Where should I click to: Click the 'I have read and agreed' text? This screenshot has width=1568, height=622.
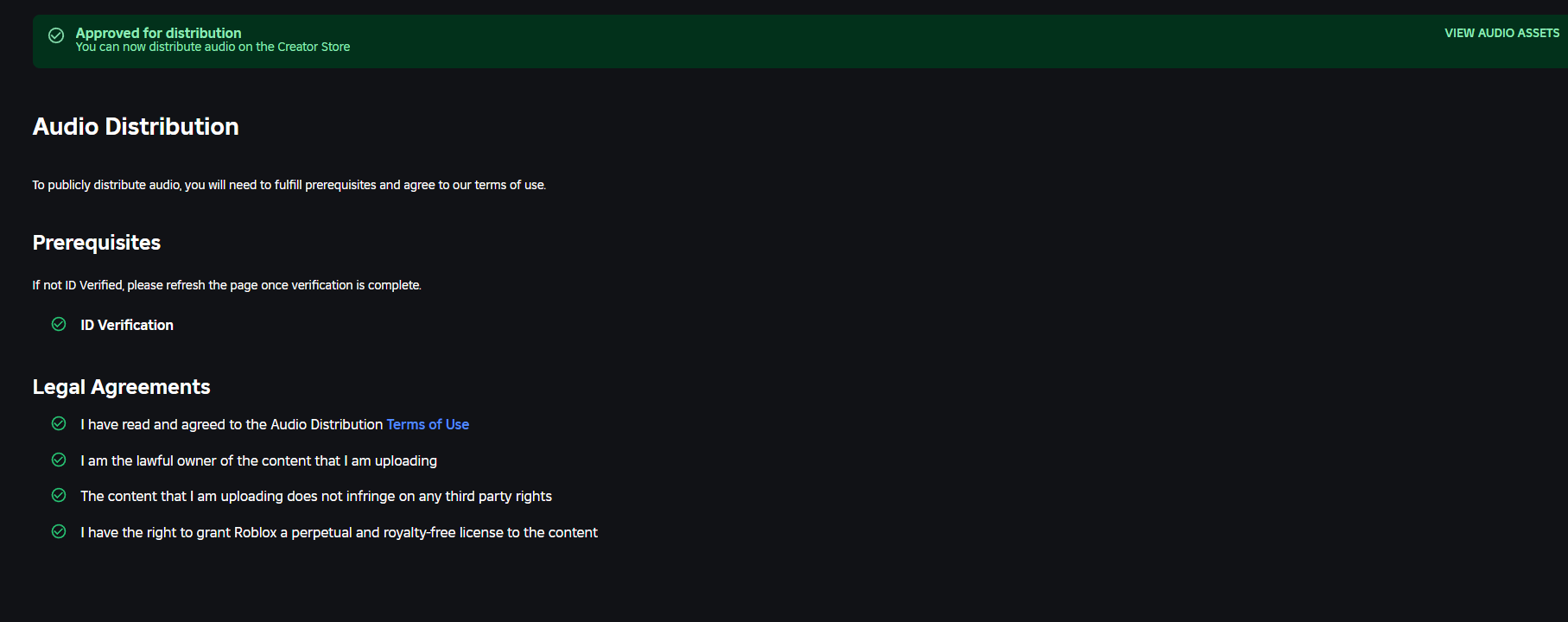[x=231, y=424]
